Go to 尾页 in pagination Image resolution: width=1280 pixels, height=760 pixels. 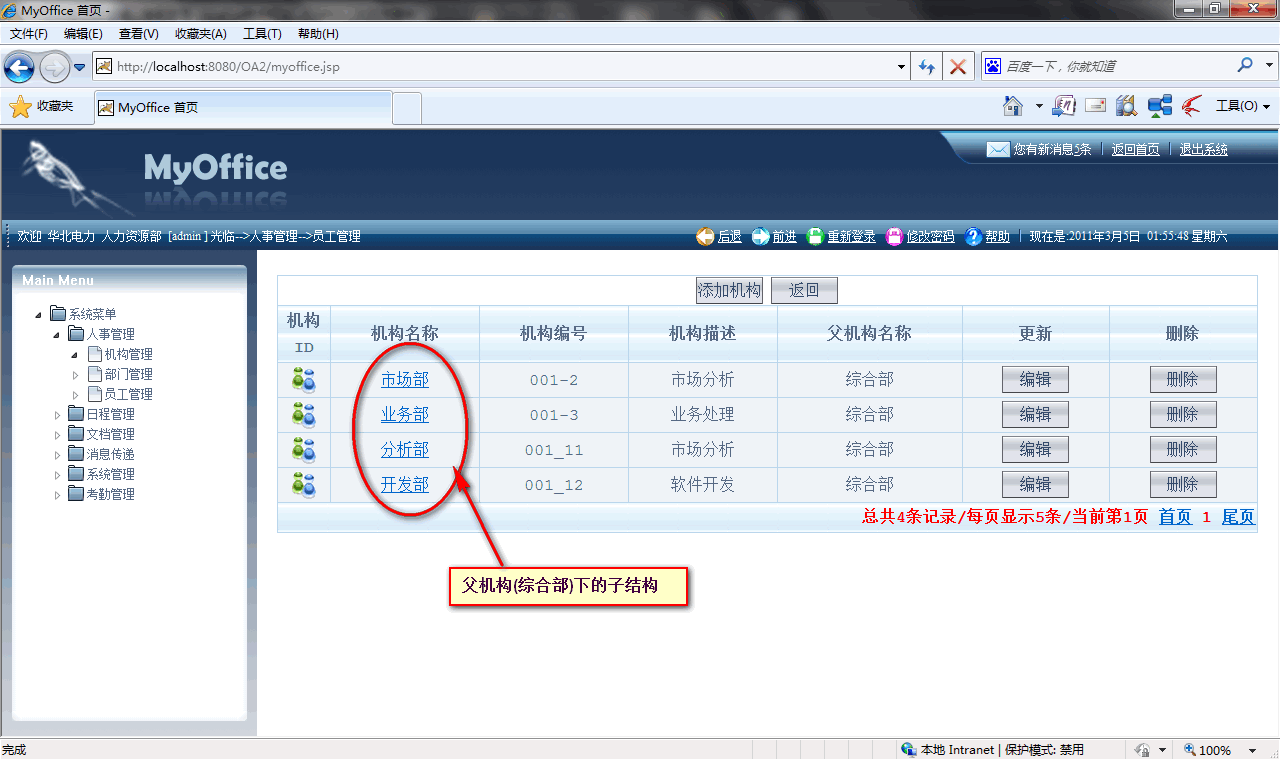[1238, 517]
